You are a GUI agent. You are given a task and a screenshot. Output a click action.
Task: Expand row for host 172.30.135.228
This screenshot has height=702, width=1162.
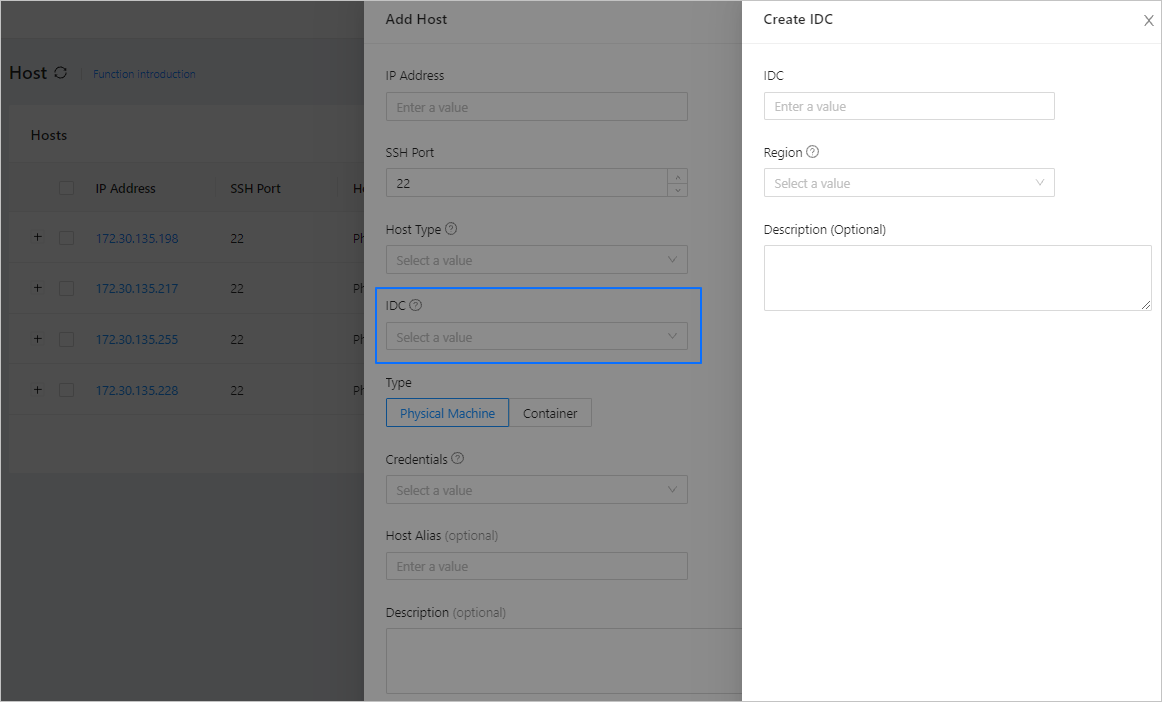38,390
